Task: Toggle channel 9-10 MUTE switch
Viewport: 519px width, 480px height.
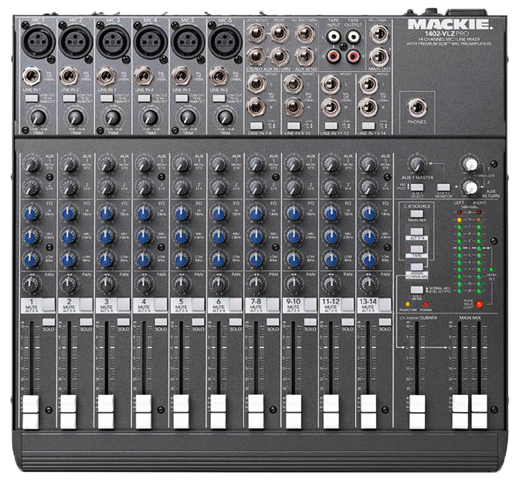Action: (x=311, y=305)
